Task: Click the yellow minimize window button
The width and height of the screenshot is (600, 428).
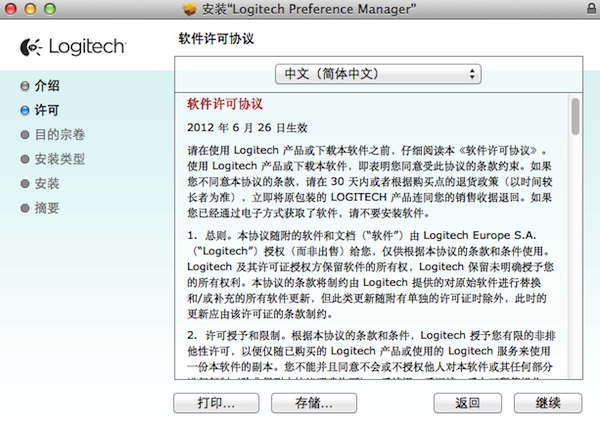Action: (x=30, y=8)
